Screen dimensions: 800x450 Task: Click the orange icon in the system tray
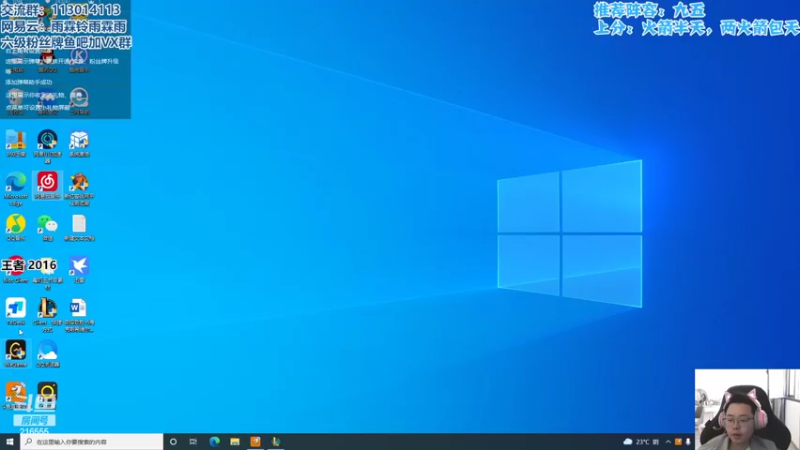coord(678,442)
